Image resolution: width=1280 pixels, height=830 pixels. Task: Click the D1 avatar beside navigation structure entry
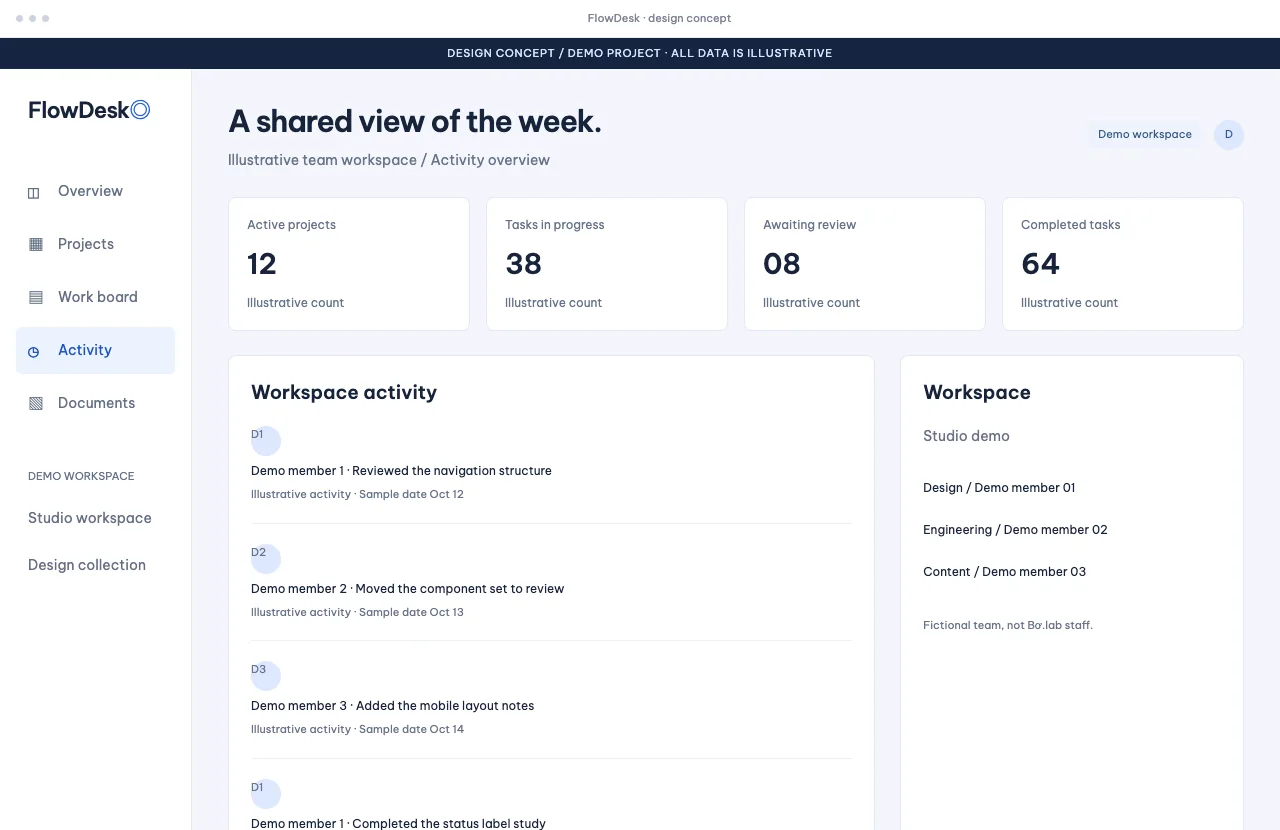pos(266,441)
